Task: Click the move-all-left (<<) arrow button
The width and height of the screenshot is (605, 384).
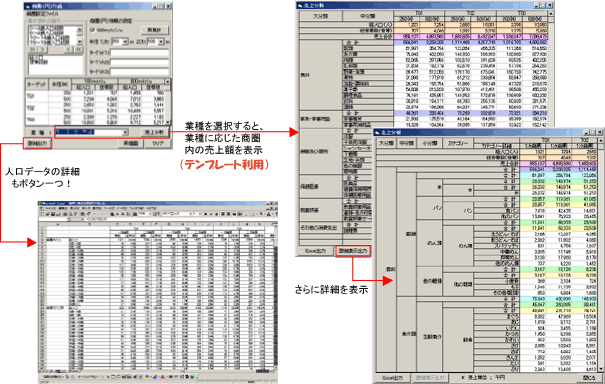Action: (79, 49)
